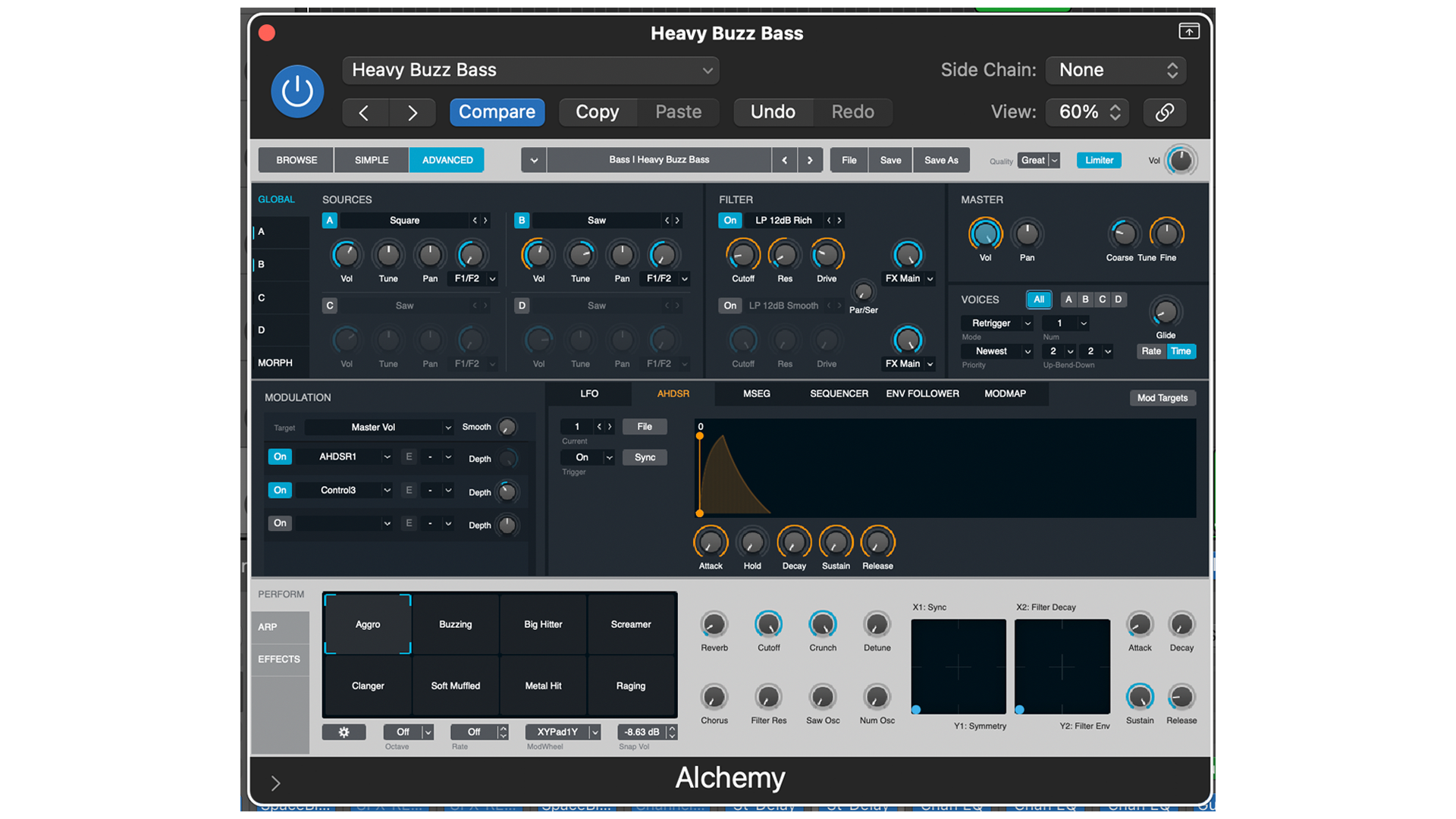Click the Save As button
Screen dimensions: 1456x819
pos(940,160)
